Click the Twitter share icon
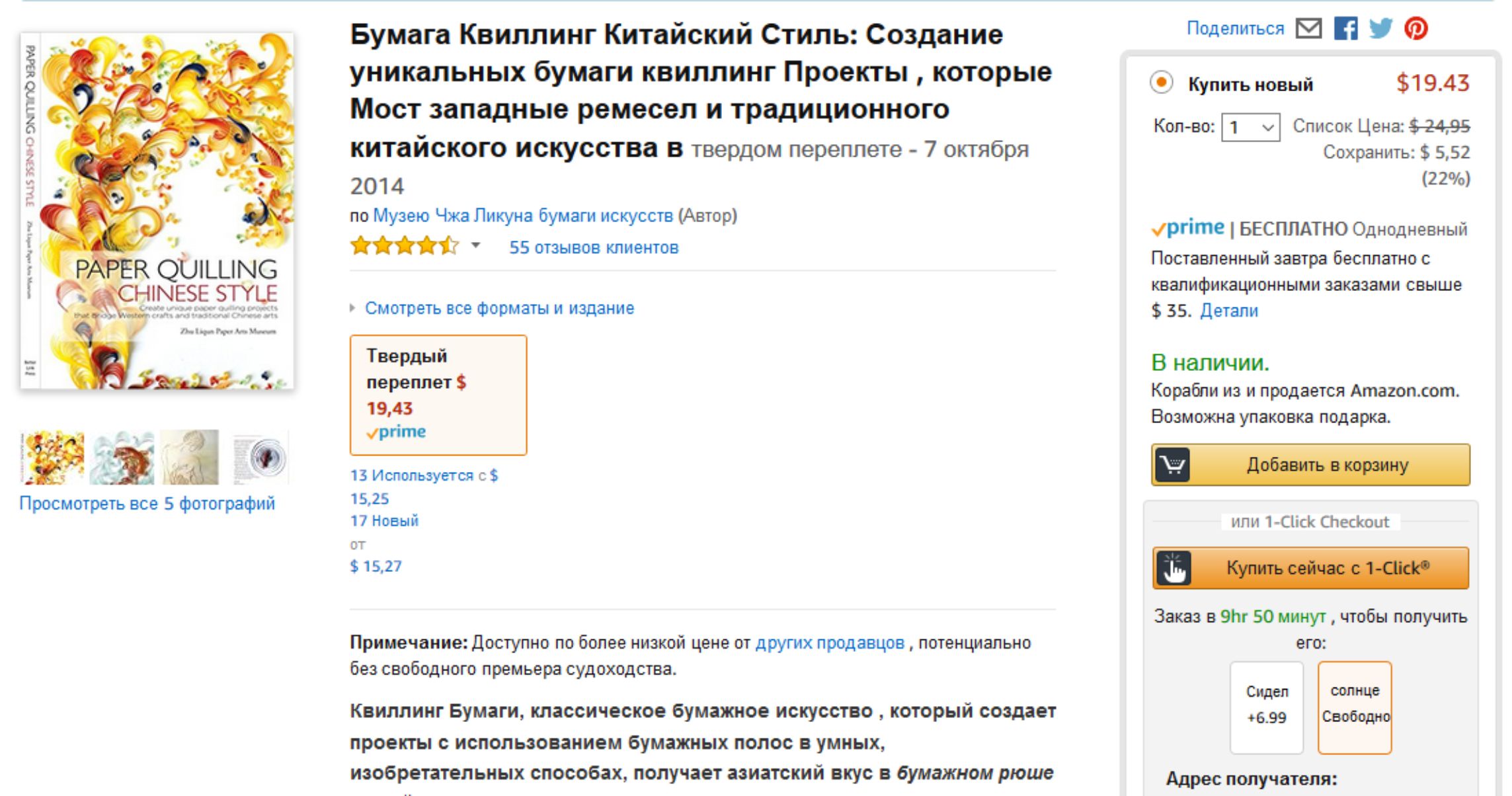The height and width of the screenshot is (796, 1512). click(x=1380, y=28)
